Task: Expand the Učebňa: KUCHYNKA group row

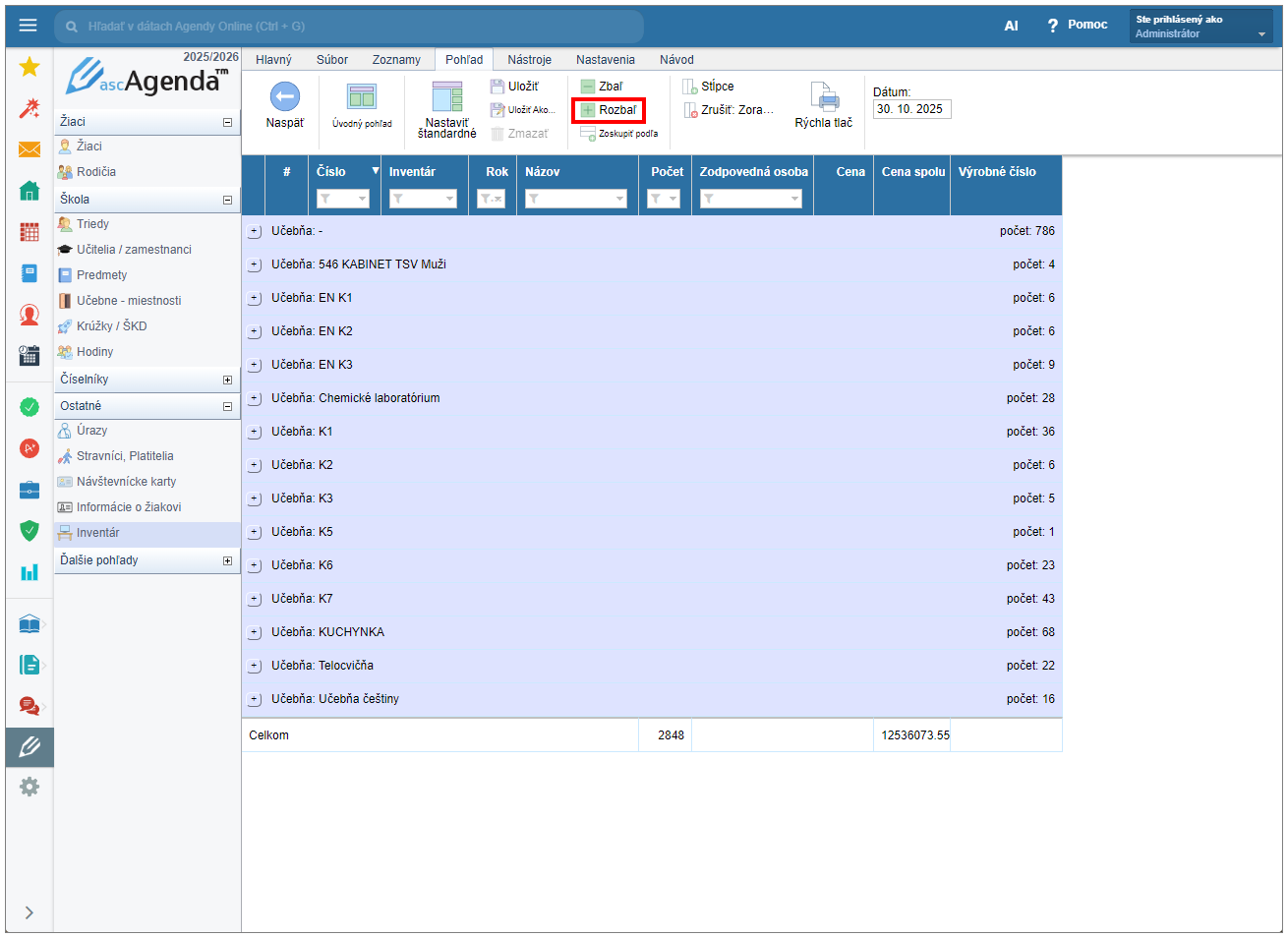Action: (x=255, y=632)
